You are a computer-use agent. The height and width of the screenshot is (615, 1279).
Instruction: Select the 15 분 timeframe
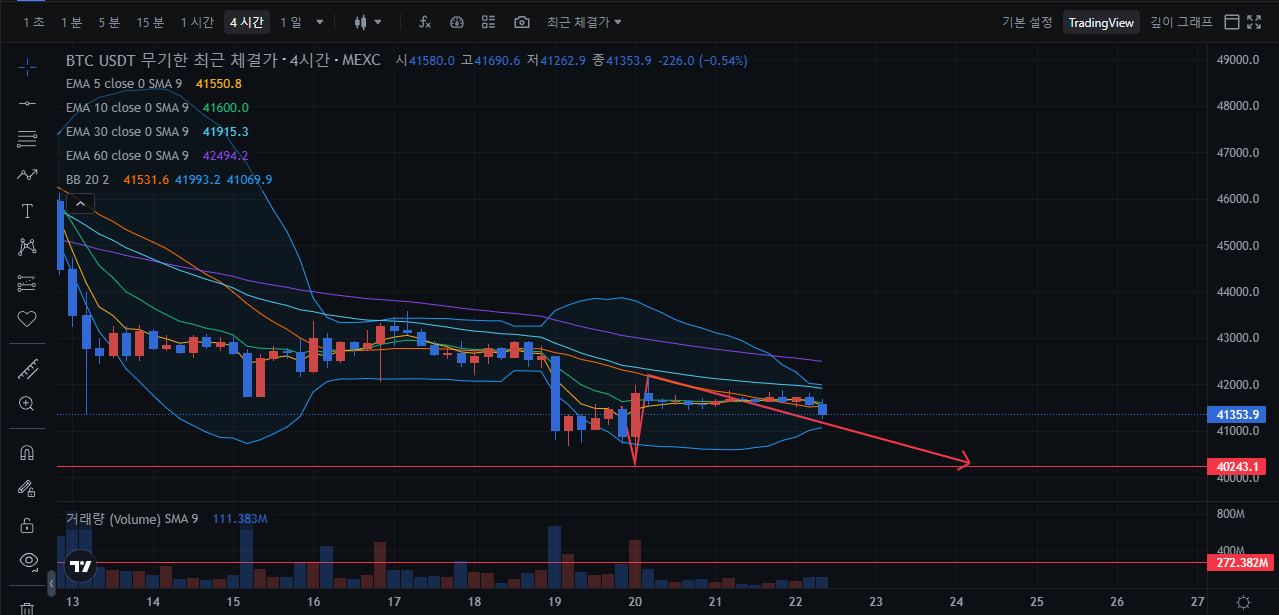pyautogui.click(x=150, y=22)
